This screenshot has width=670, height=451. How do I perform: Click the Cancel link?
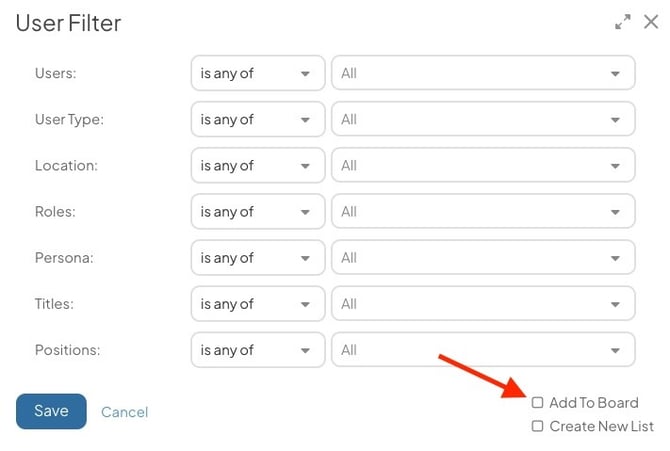click(124, 412)
